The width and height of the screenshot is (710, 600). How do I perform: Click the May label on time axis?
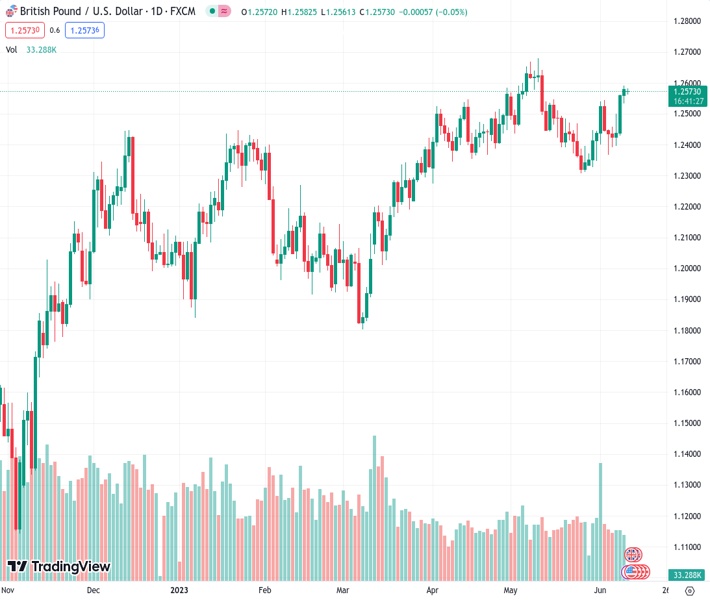coord(512,591)
